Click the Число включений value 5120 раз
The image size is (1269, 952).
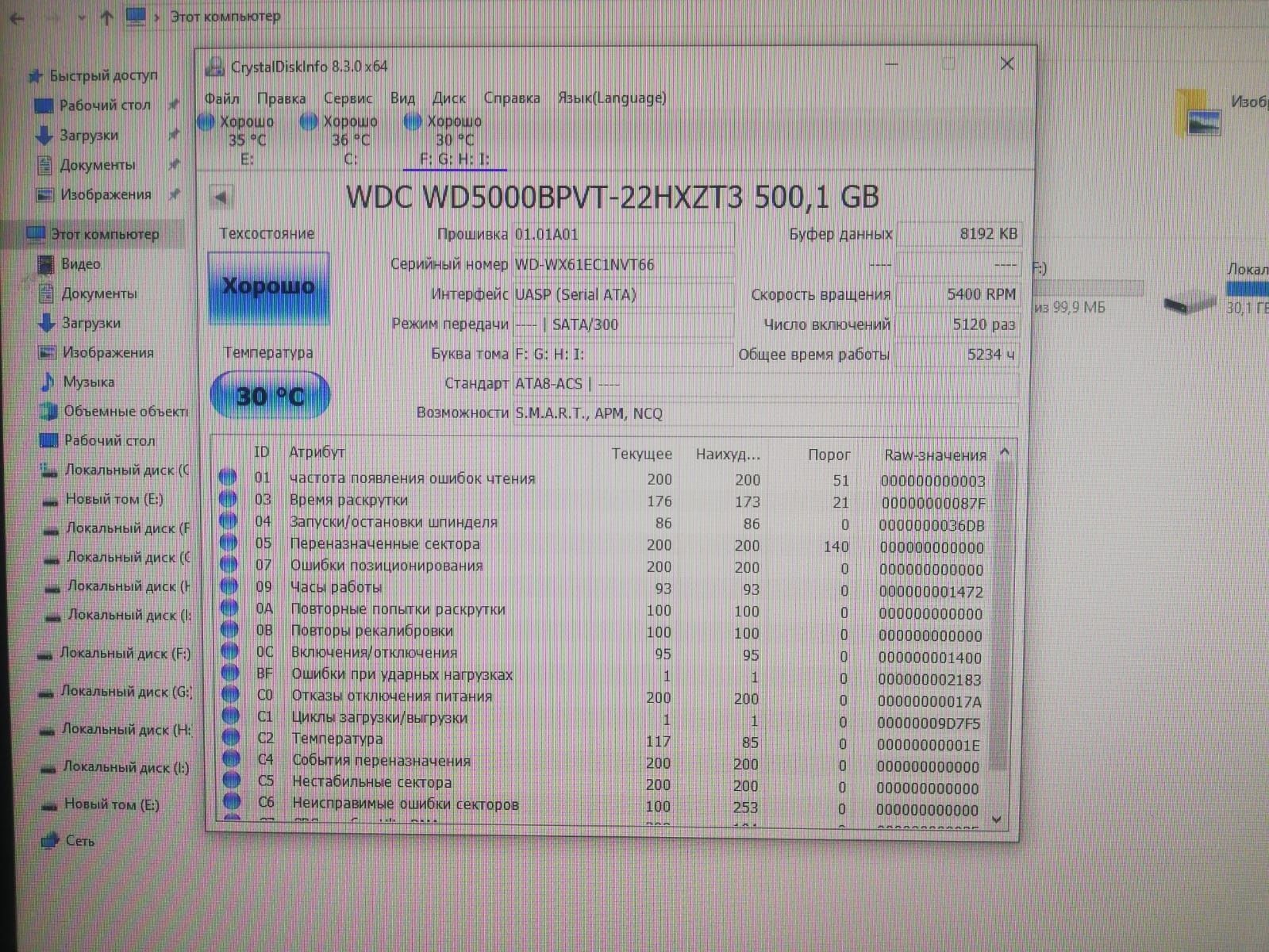(x=957, y=324)
